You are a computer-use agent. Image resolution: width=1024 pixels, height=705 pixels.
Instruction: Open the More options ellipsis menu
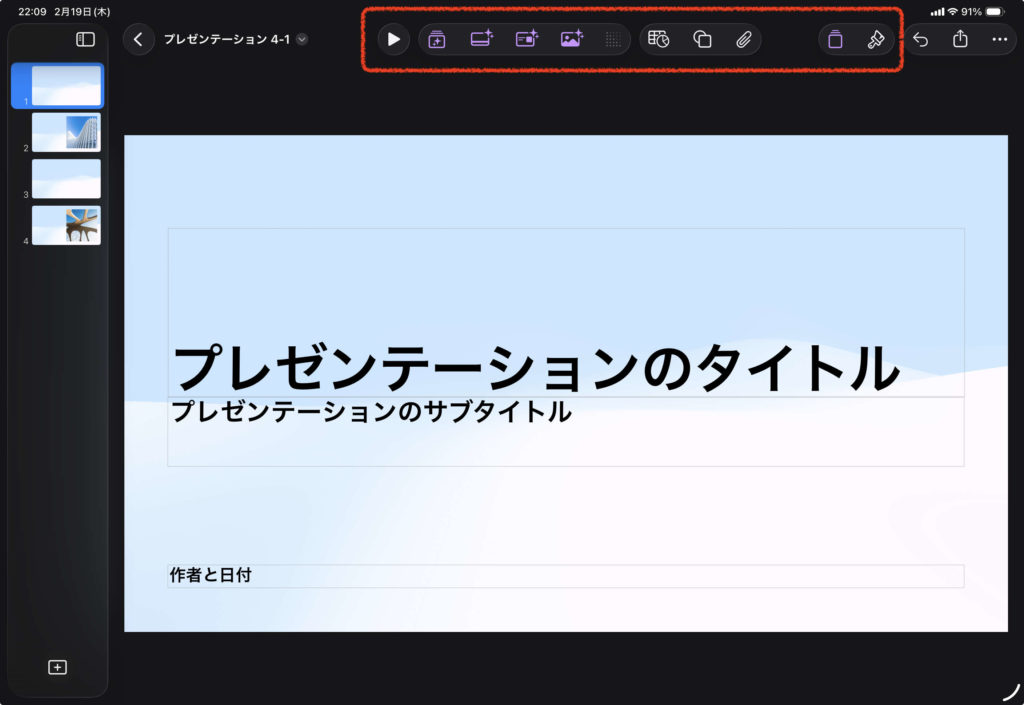click(x=1000, y=39)
